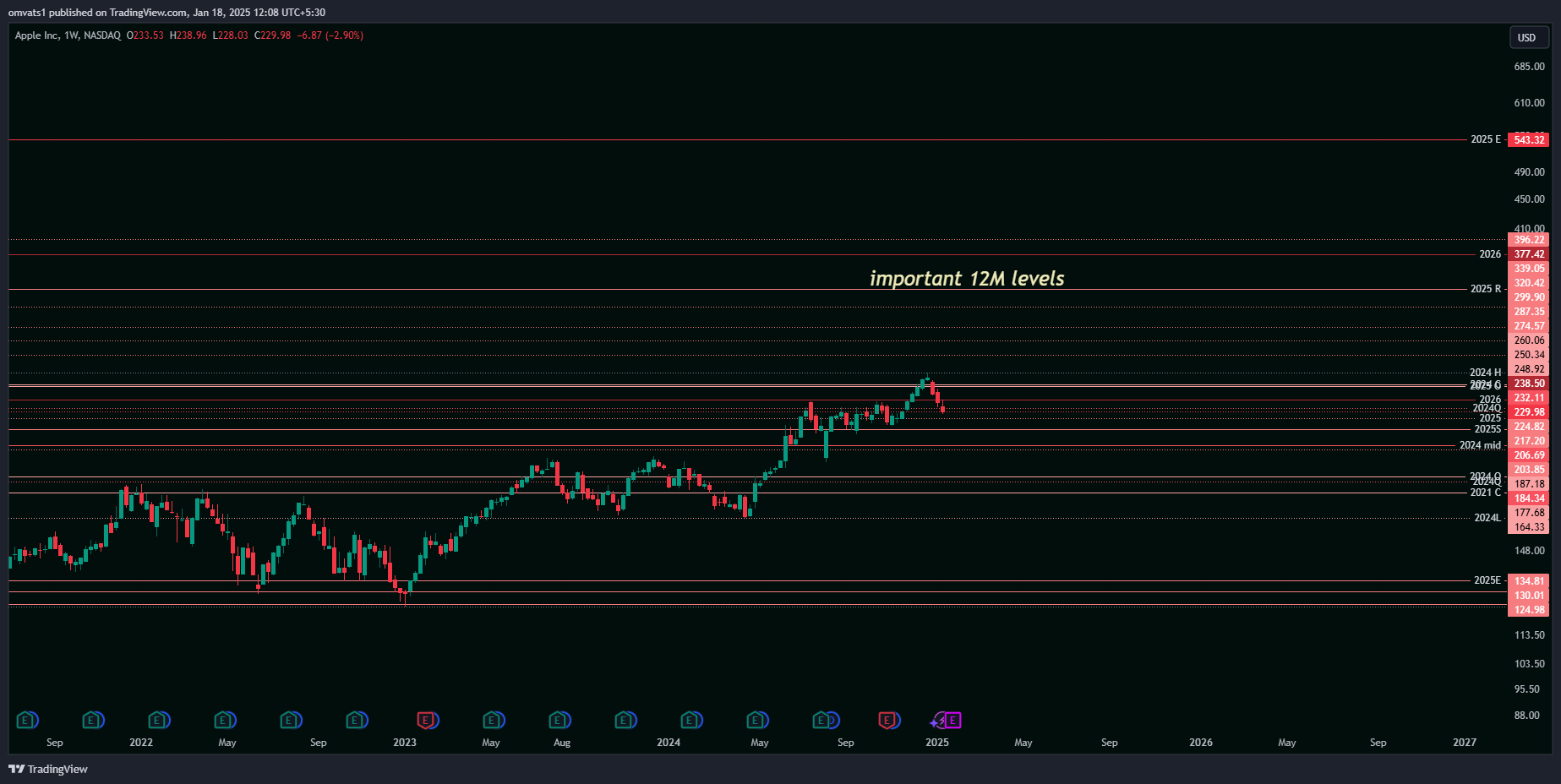Select the '2025 R' resistance line label
Image resolution: width=1561 pixels, height=784 pixels.
(x=1486, y=289)
